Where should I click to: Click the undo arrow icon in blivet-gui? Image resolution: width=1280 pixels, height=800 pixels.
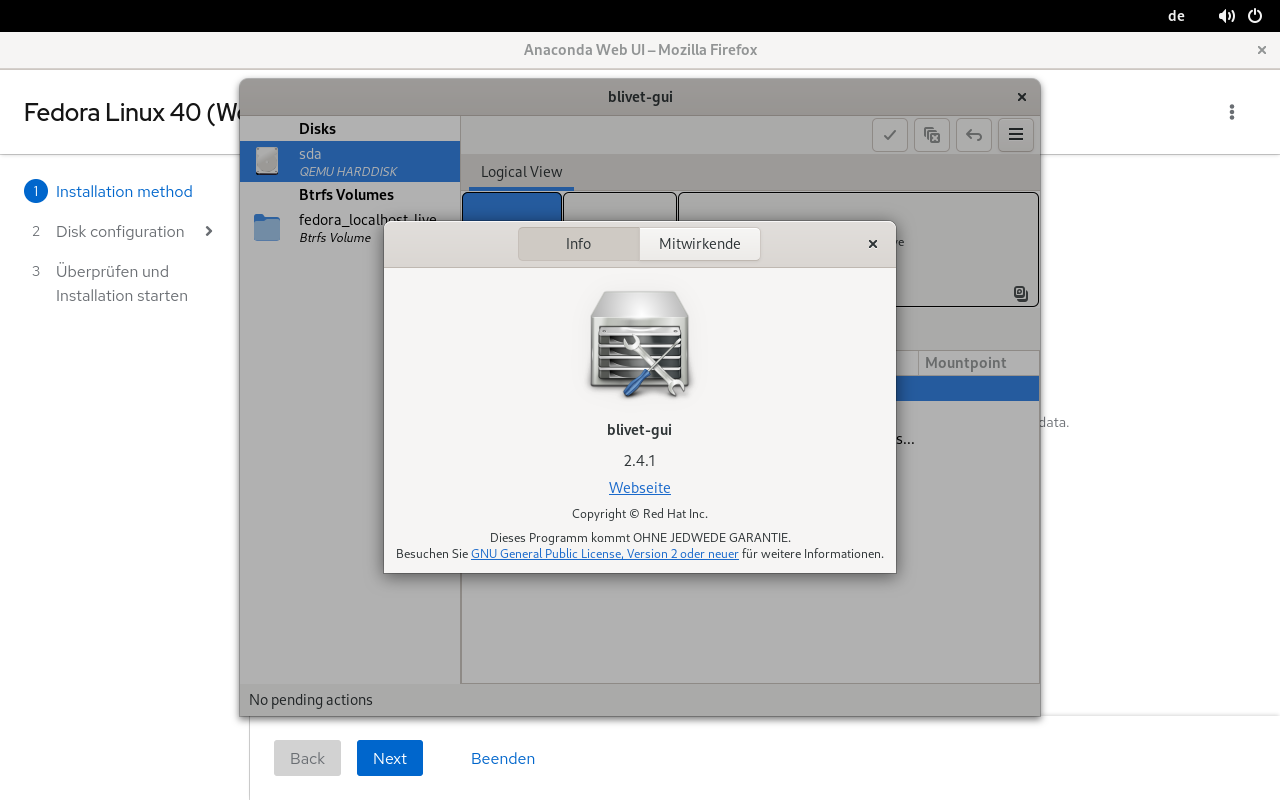(974, 135)
